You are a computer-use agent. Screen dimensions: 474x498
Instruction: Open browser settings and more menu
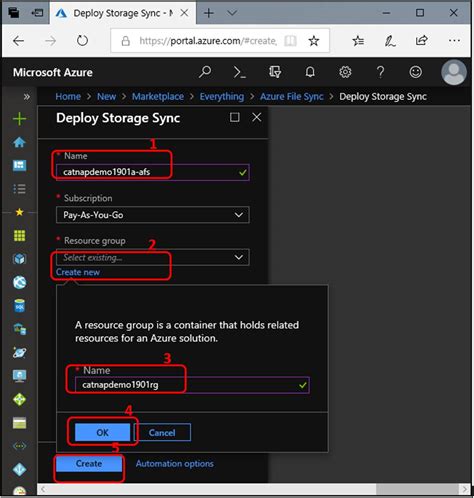coord(454,41)
